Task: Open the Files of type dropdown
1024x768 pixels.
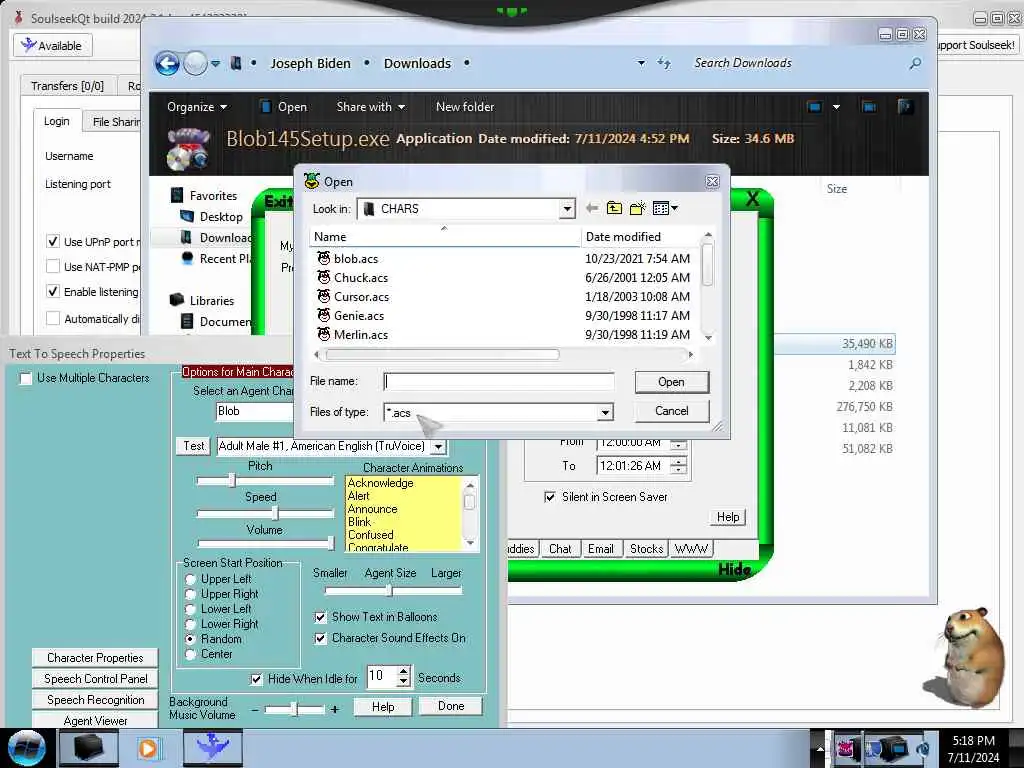Action: click(605, 412)
